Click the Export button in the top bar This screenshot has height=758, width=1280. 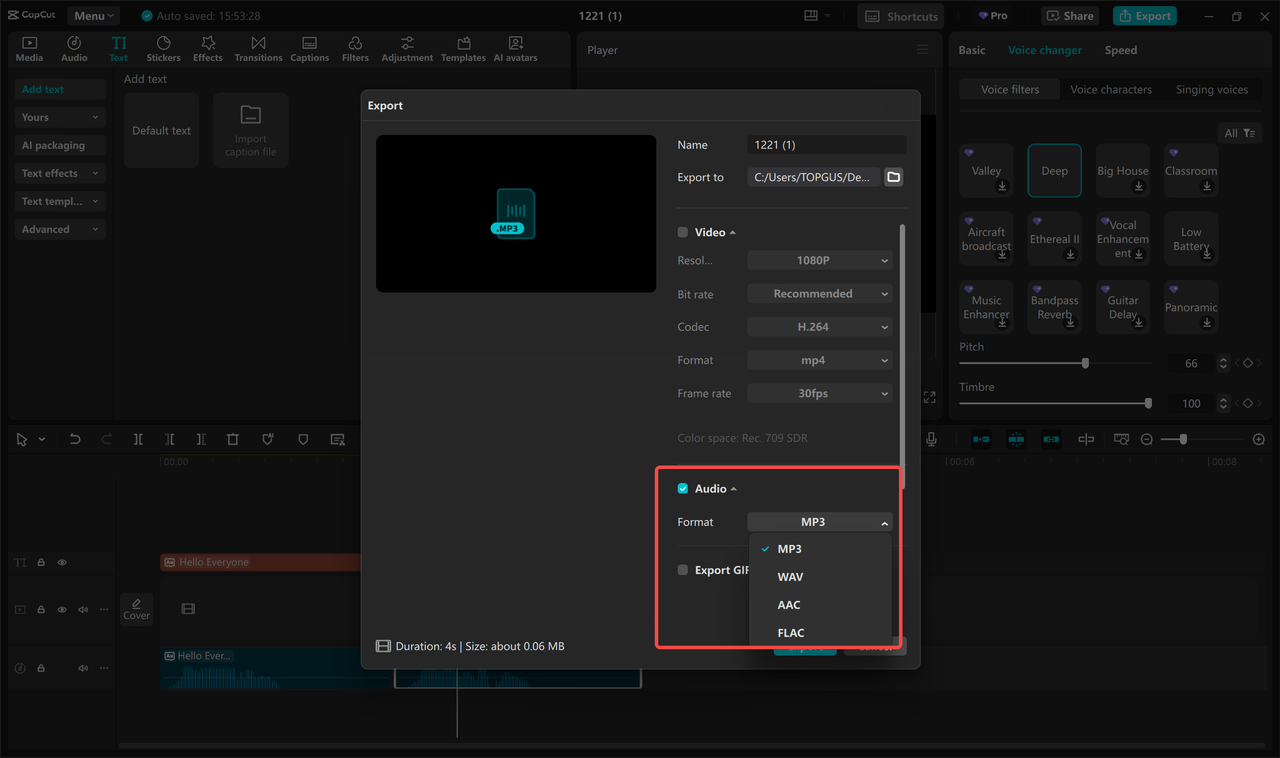coord(1144,15)
